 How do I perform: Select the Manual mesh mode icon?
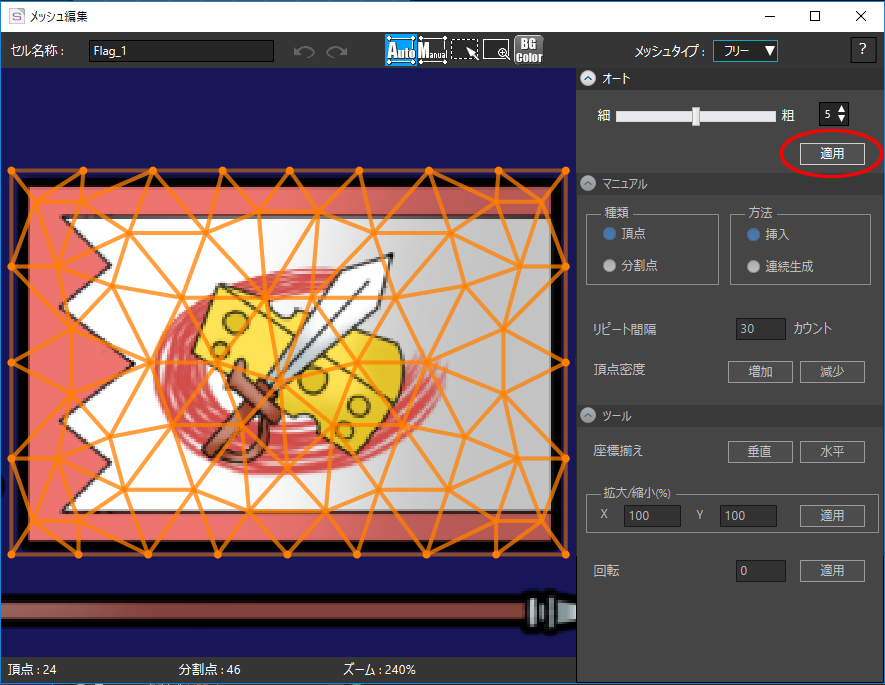coord(432,50)
